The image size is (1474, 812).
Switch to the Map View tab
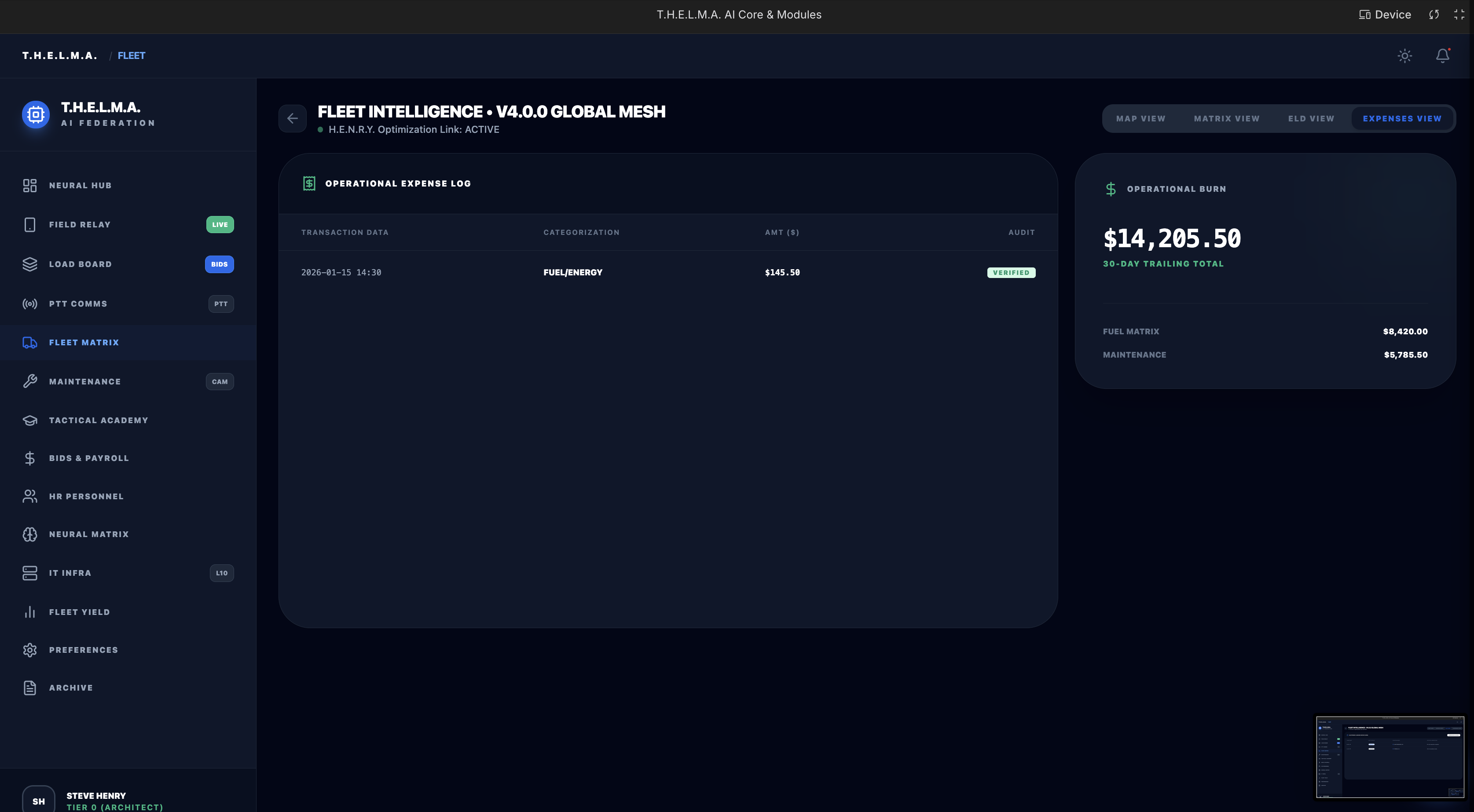tap(1140, 118)
